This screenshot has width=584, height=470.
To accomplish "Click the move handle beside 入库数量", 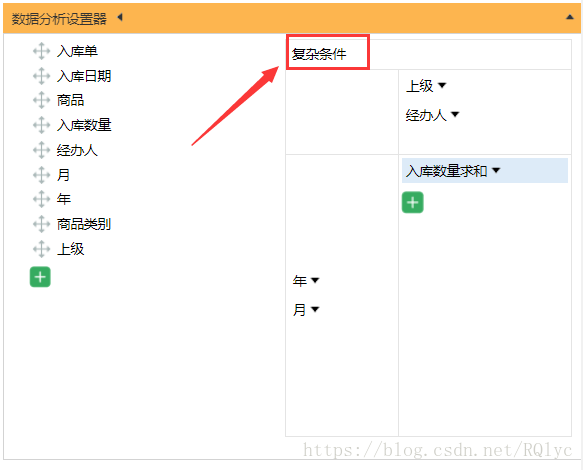I will [x=41, y=125].
